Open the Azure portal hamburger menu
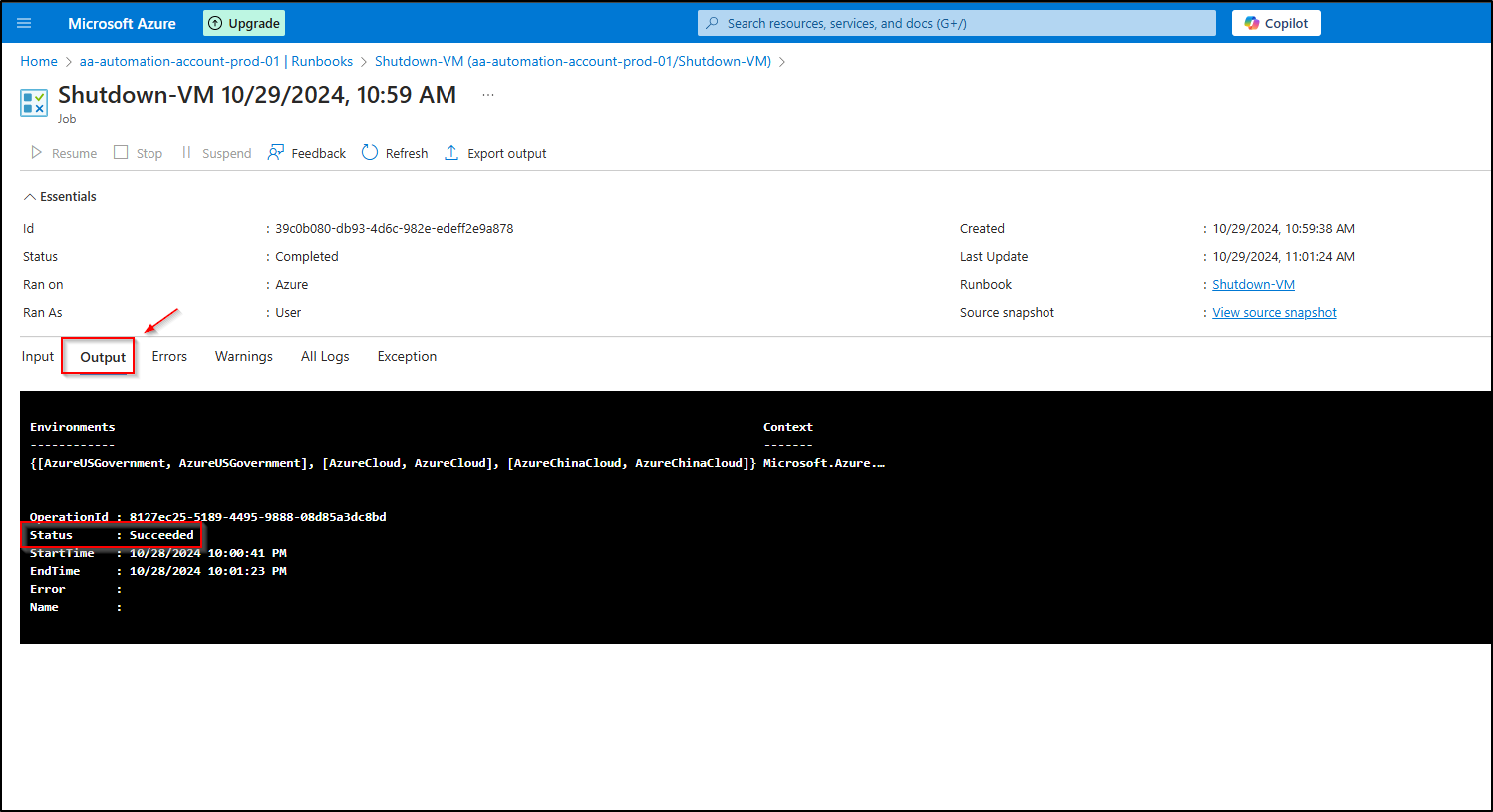This screenshot has height=812, width=1493. click(x=24, y=23)
